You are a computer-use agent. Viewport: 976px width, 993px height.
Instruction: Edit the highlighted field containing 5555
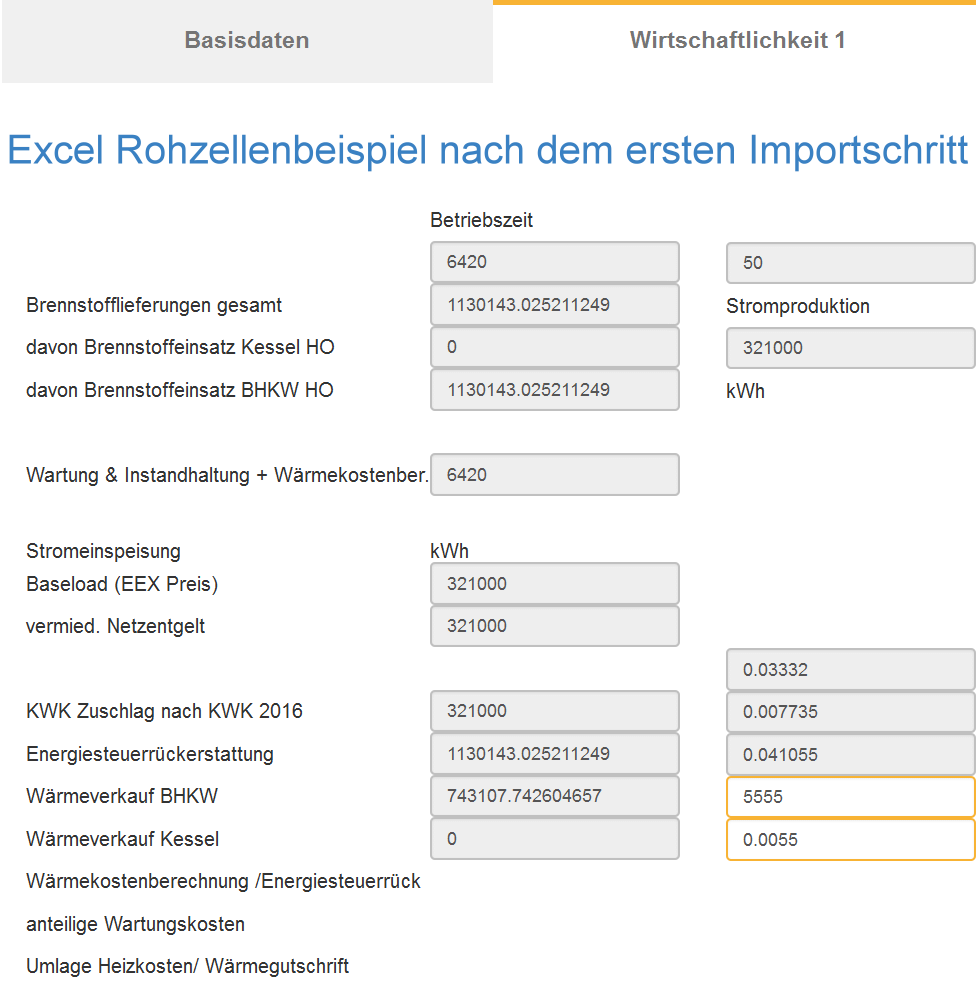coord(850,798)
